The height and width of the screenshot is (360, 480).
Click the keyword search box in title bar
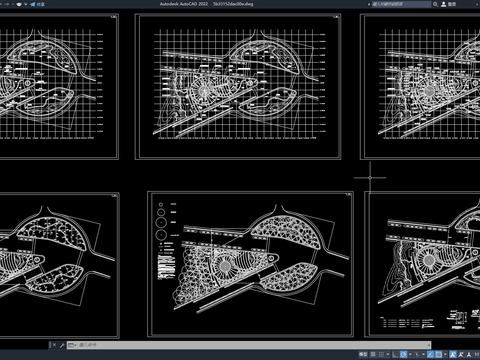[x=401, y=4]
